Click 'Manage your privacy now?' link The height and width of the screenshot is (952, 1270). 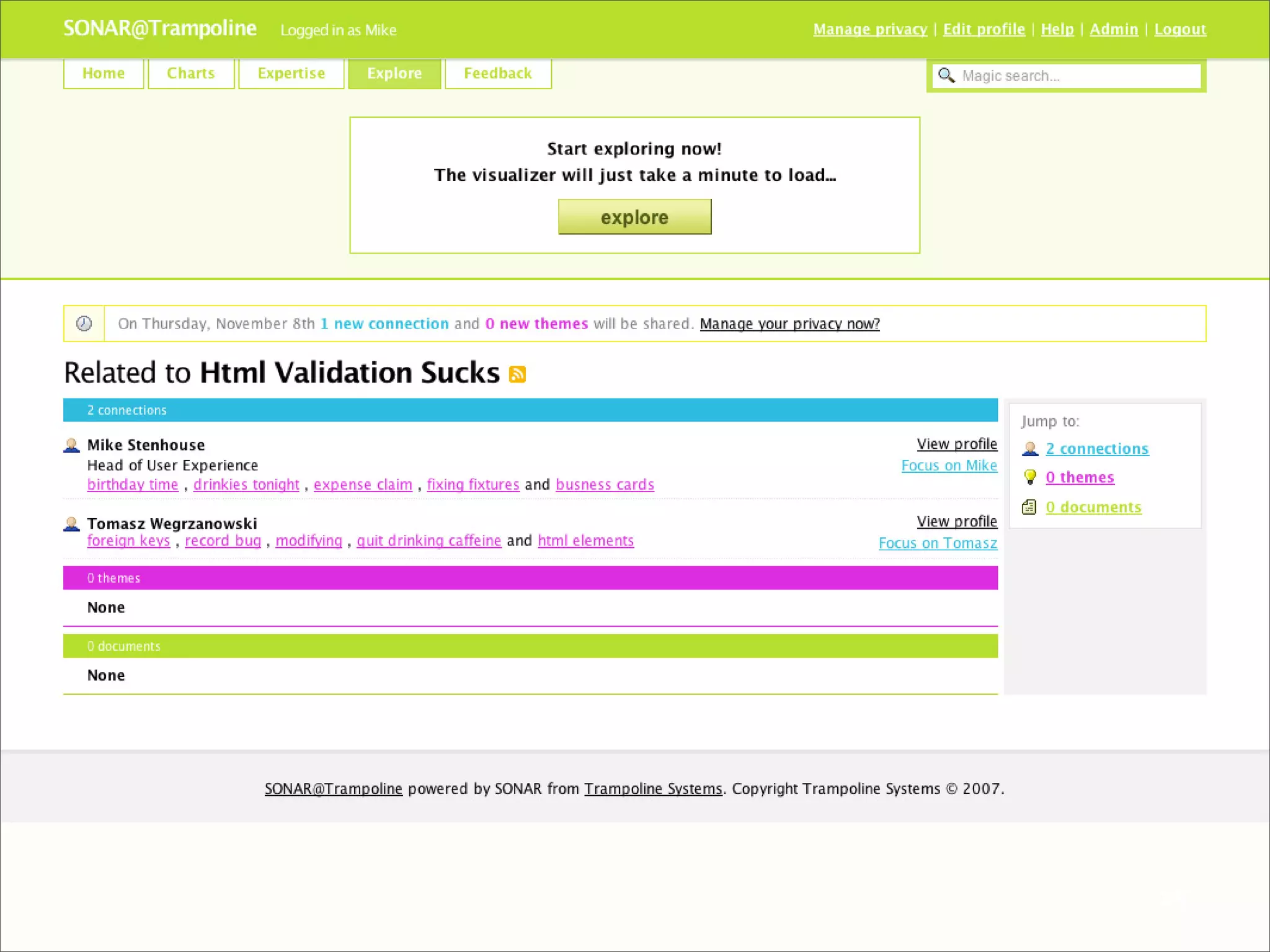click(789, 324)
